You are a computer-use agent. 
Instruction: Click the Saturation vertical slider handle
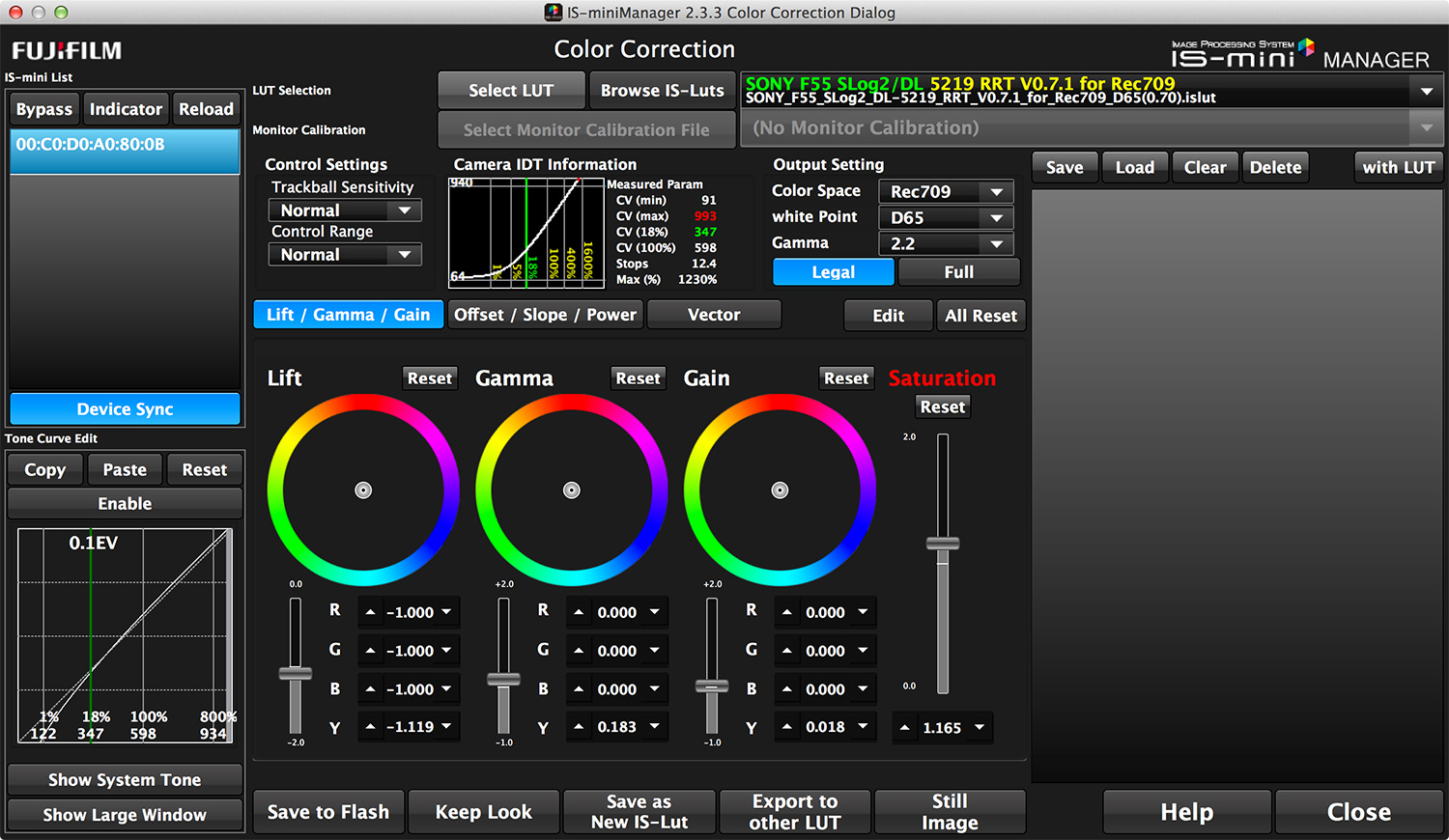pyautogui.click(x=943, y=544)
